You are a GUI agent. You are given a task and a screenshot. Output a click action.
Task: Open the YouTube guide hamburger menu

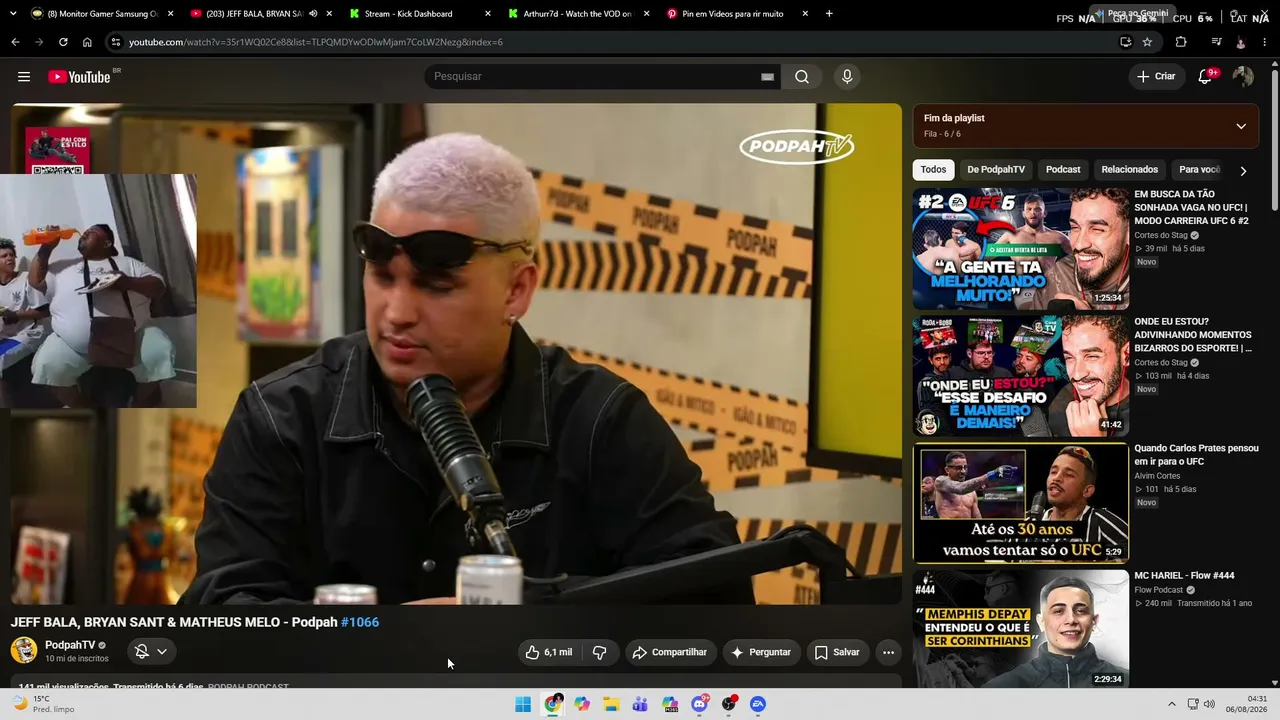24,77
